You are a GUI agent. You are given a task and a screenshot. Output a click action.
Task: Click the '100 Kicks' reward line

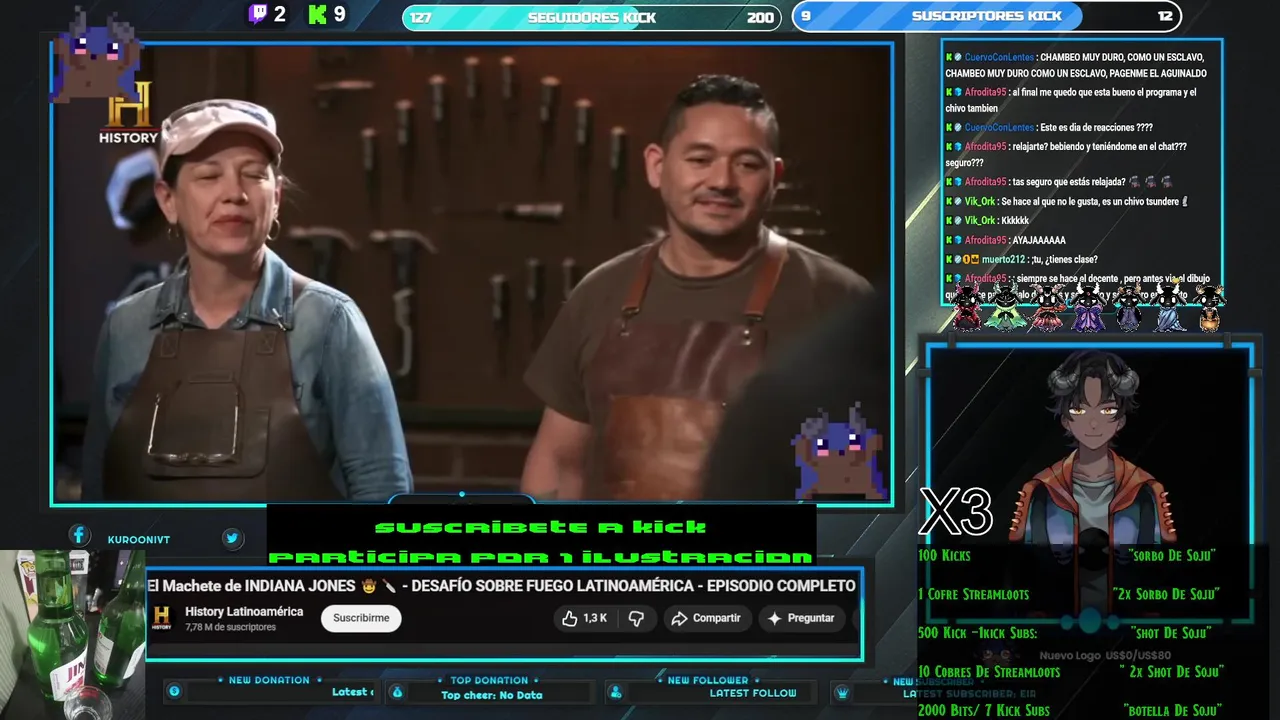point(944,555)
